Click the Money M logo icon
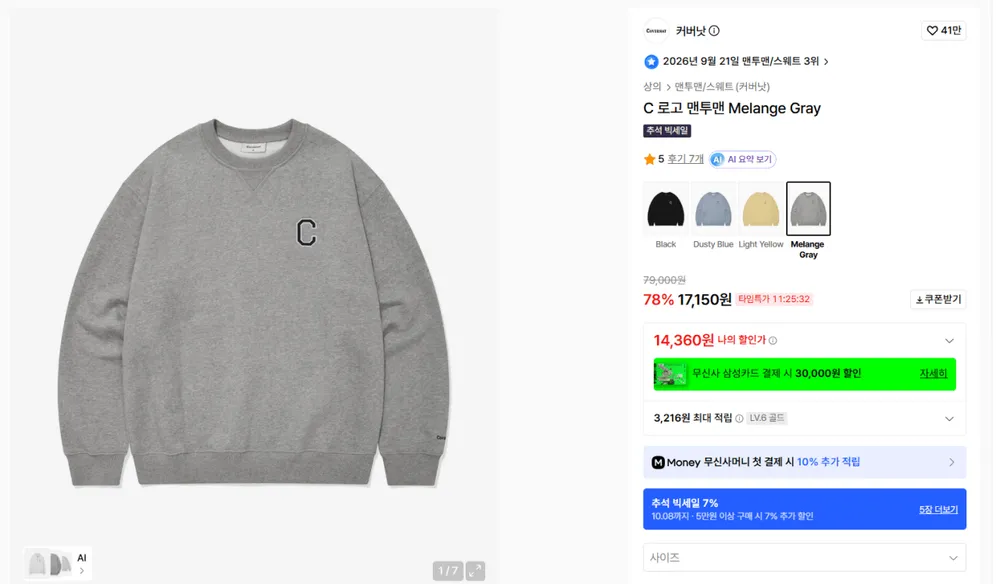The height and width of the screenshot is (584, 1000). (658, 462)
